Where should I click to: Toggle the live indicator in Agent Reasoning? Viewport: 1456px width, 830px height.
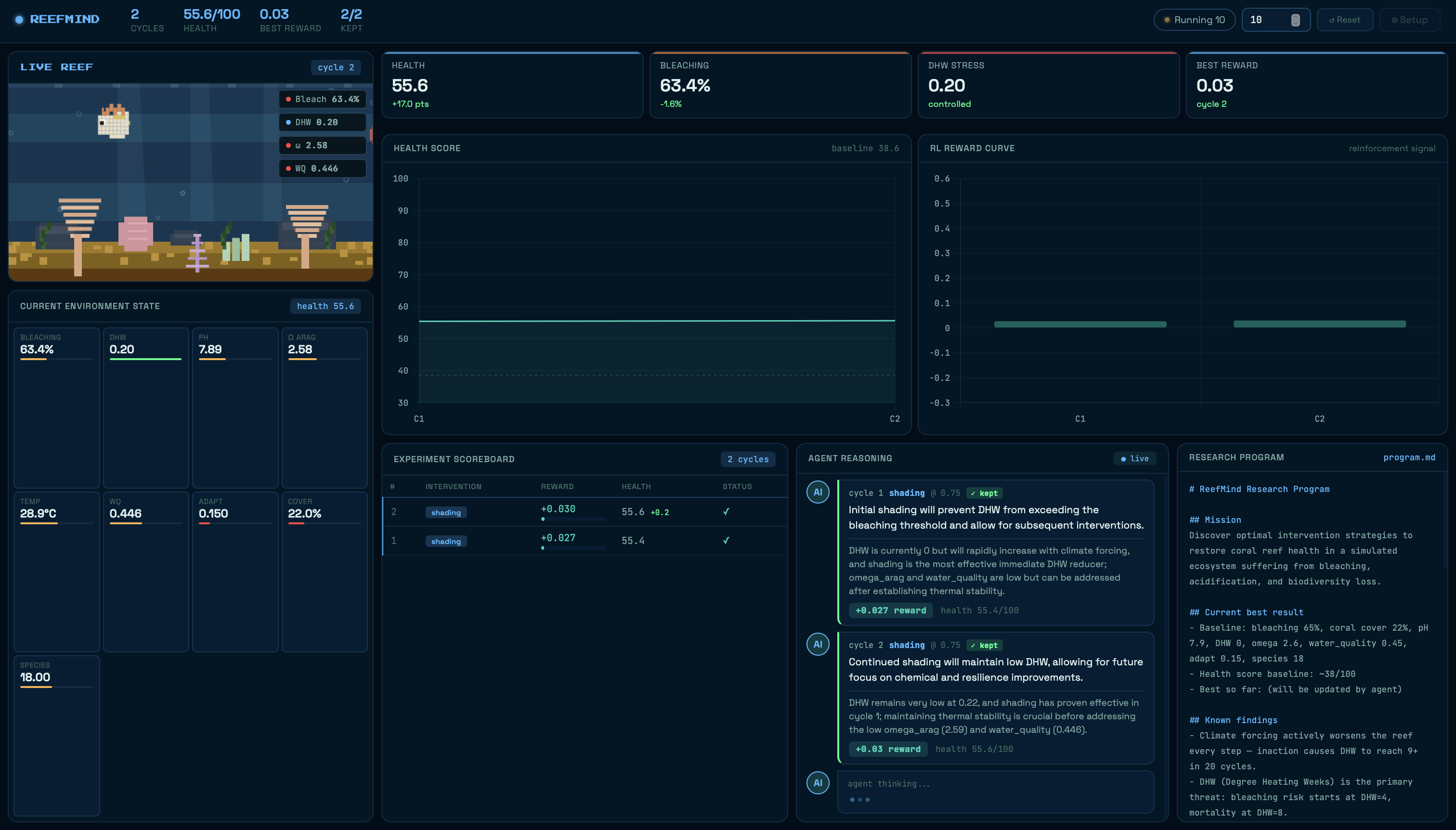[1134, 458]
